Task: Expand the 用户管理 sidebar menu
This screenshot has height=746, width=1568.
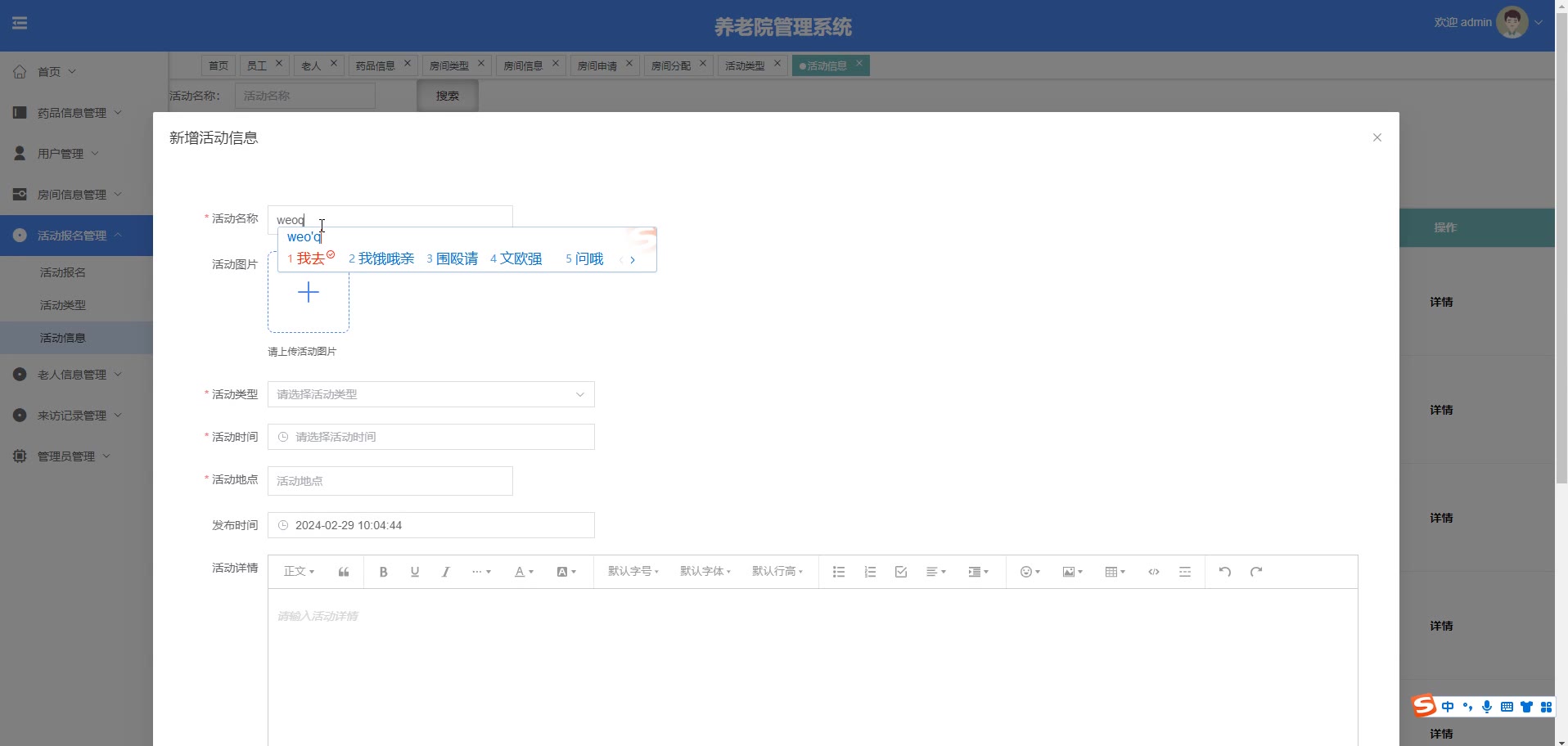Action: (x=76, y=154)
